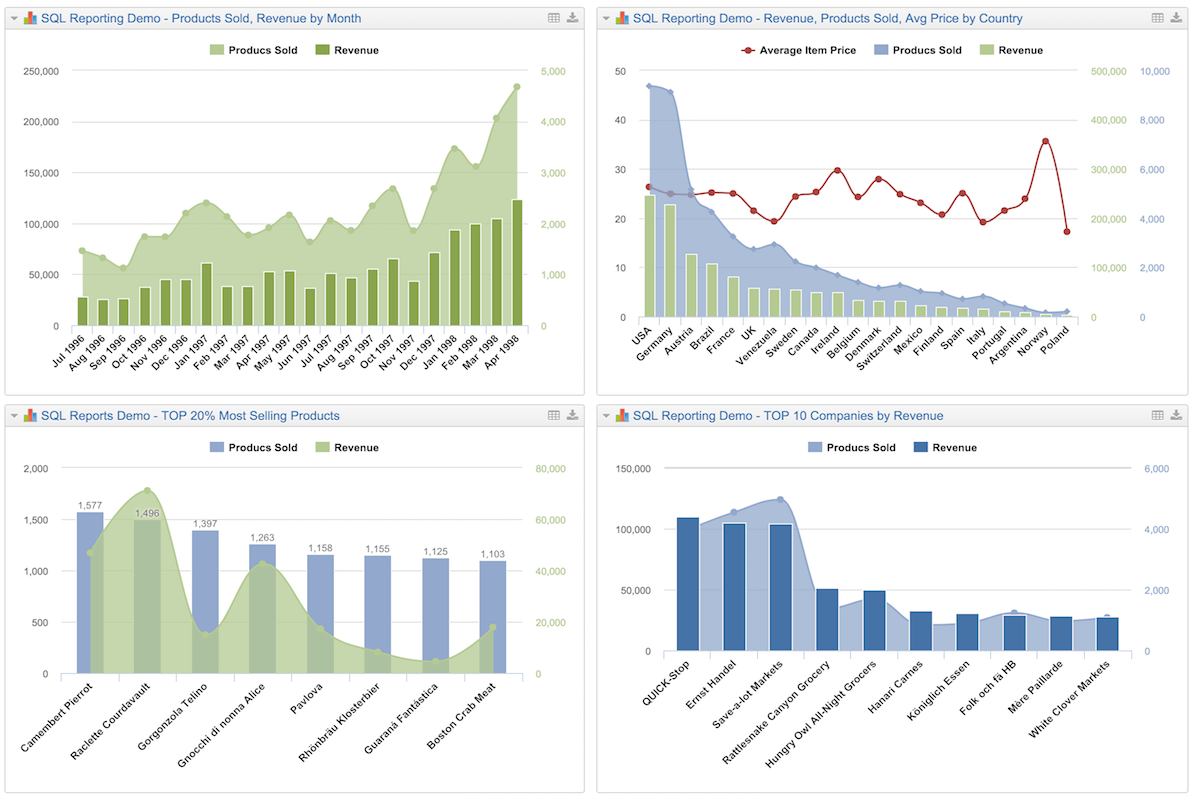The width and height of the screenshot is (1200, 800).
Task: Click chart icon of Most Selling Products panel
Action: pos(30,415)
